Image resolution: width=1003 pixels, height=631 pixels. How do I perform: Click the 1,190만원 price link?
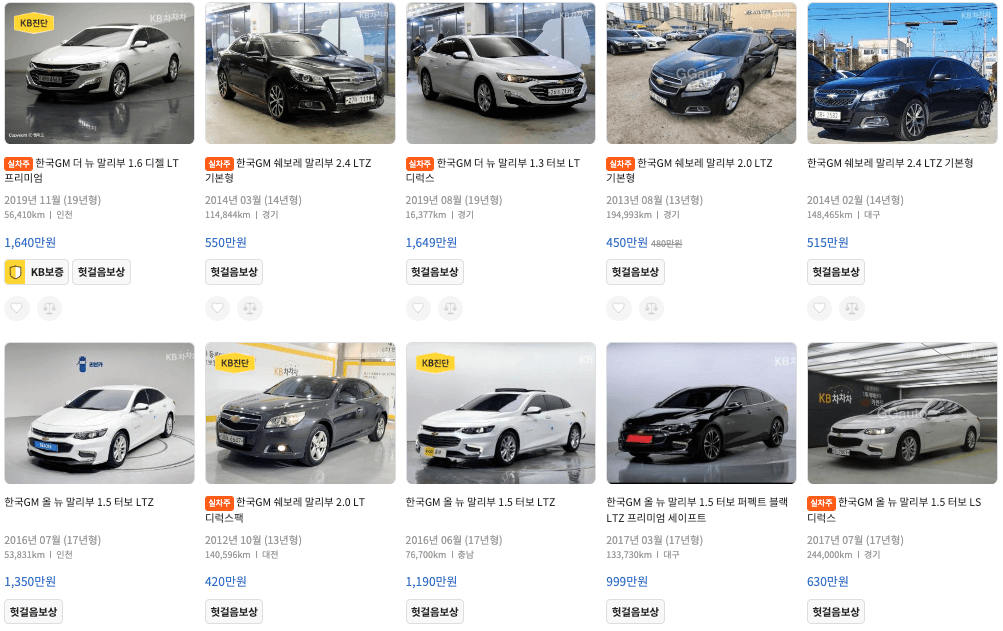click(431, 582)
